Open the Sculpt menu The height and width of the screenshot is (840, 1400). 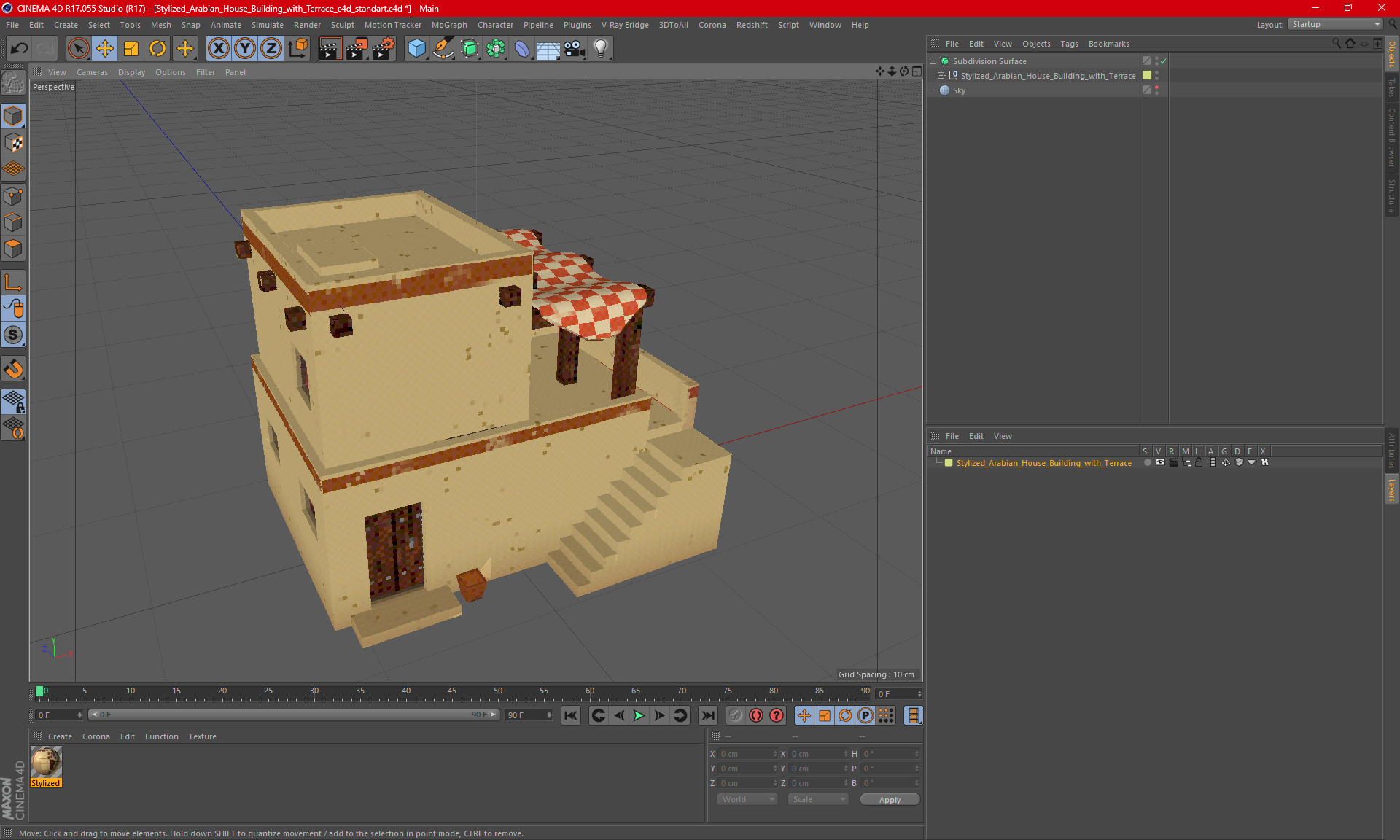[343, 25]
